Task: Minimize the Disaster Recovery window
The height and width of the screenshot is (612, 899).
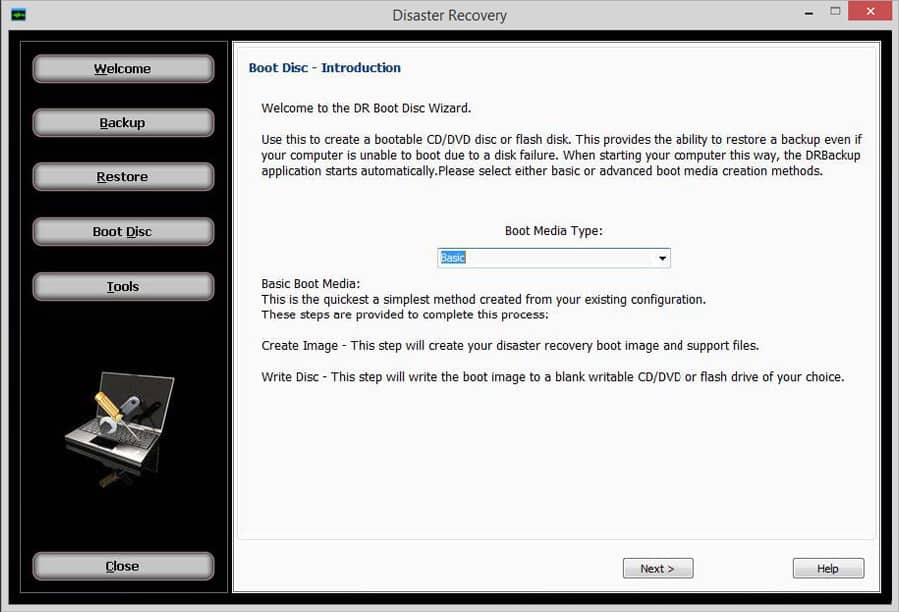Action: coord(809,13)
